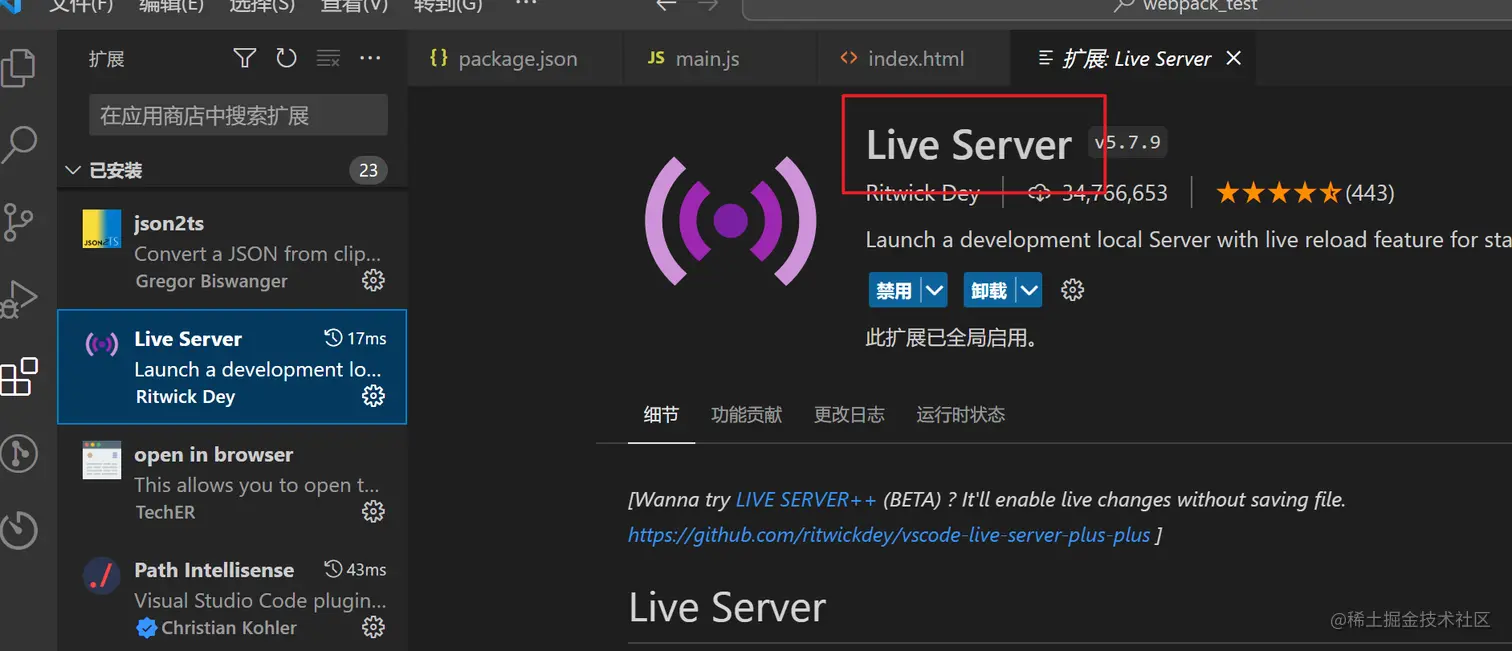
Task: Switch to index.html editor tab
Action: point(914,59)
